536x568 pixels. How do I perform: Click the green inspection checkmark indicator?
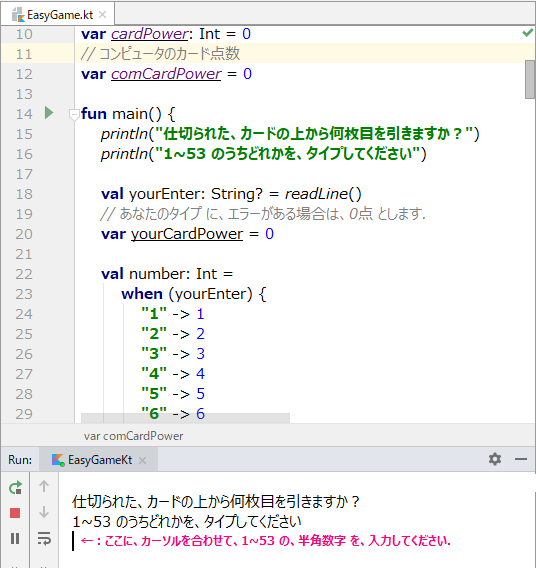[x=528, y=33]
